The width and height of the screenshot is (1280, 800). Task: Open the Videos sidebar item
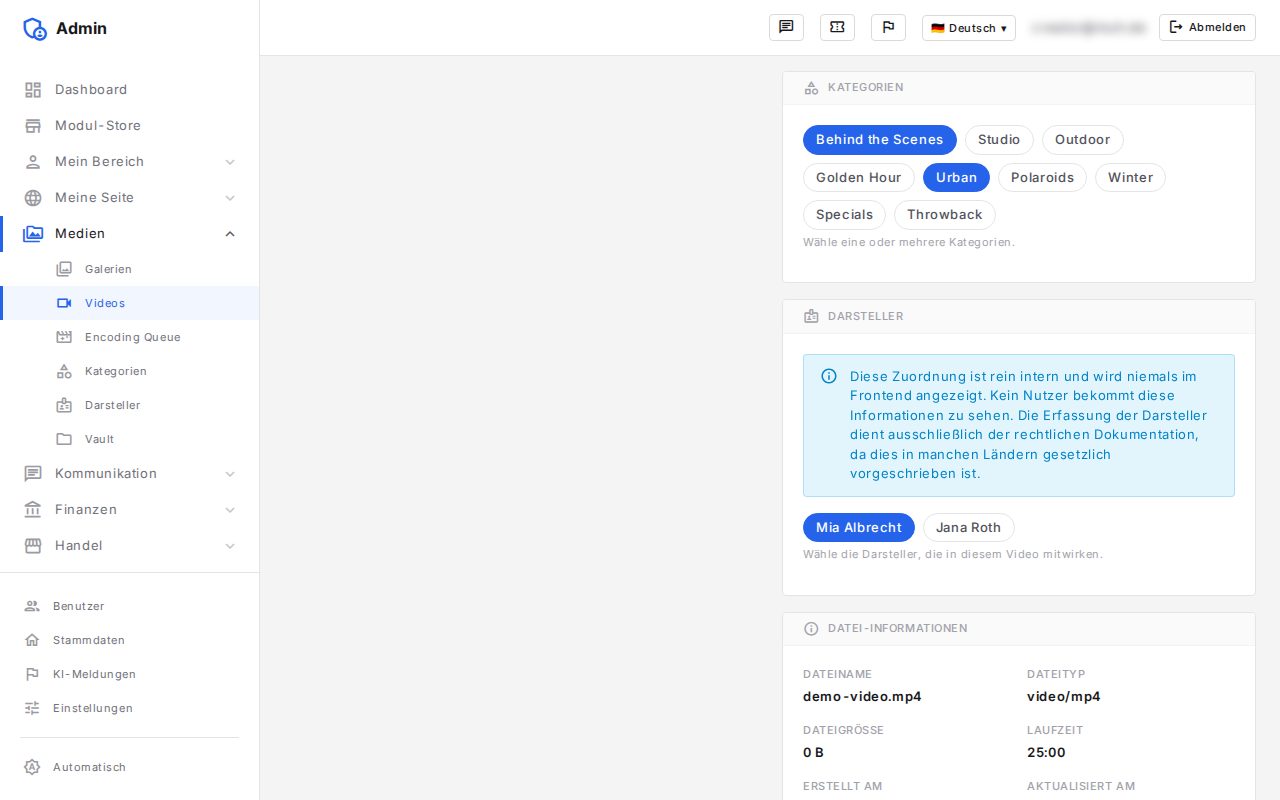[130, 303]
